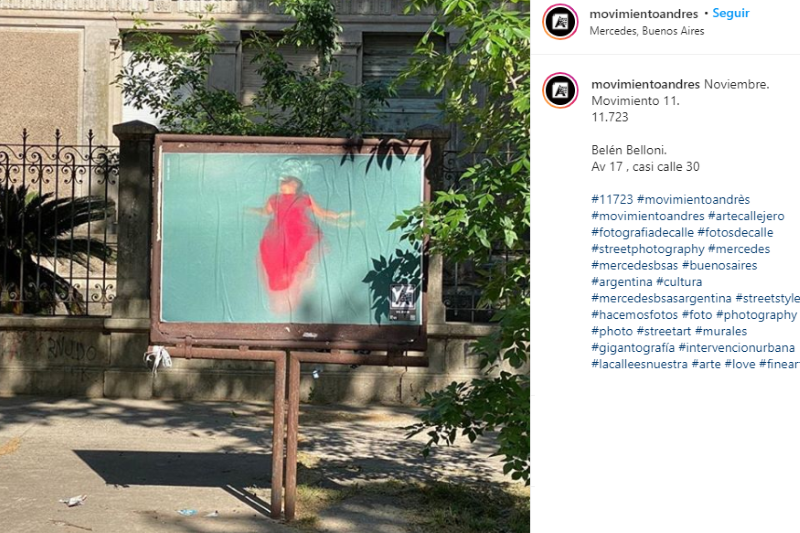The height and width of the screenshot is (533, 800).
Task: Click the caption profile avatar icon
Action: tap(560, 90)
